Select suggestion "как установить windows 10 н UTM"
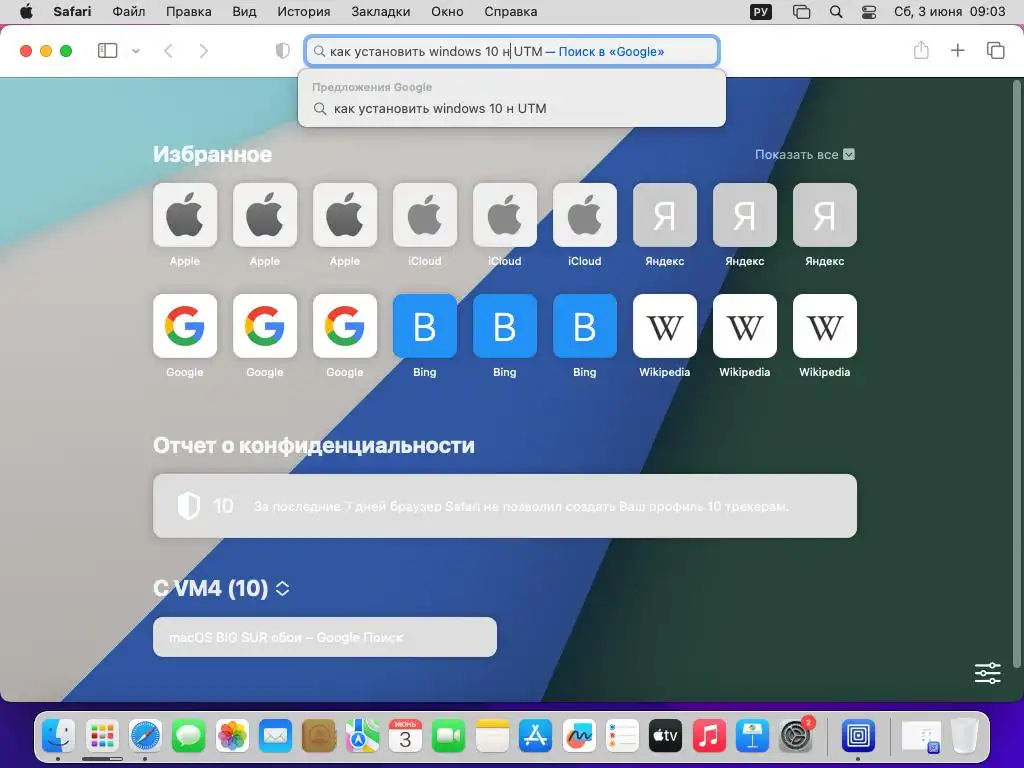This screenshot has width=1024, height=768. [x=512, y=108]
